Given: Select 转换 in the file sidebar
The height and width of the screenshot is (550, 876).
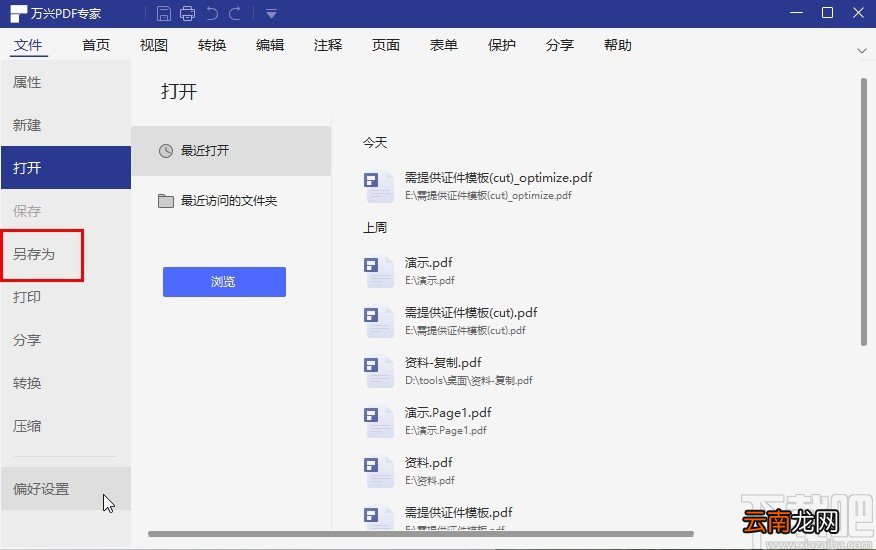Looking at the screenshot, I should pyautogui.click(x=66, y=383).
